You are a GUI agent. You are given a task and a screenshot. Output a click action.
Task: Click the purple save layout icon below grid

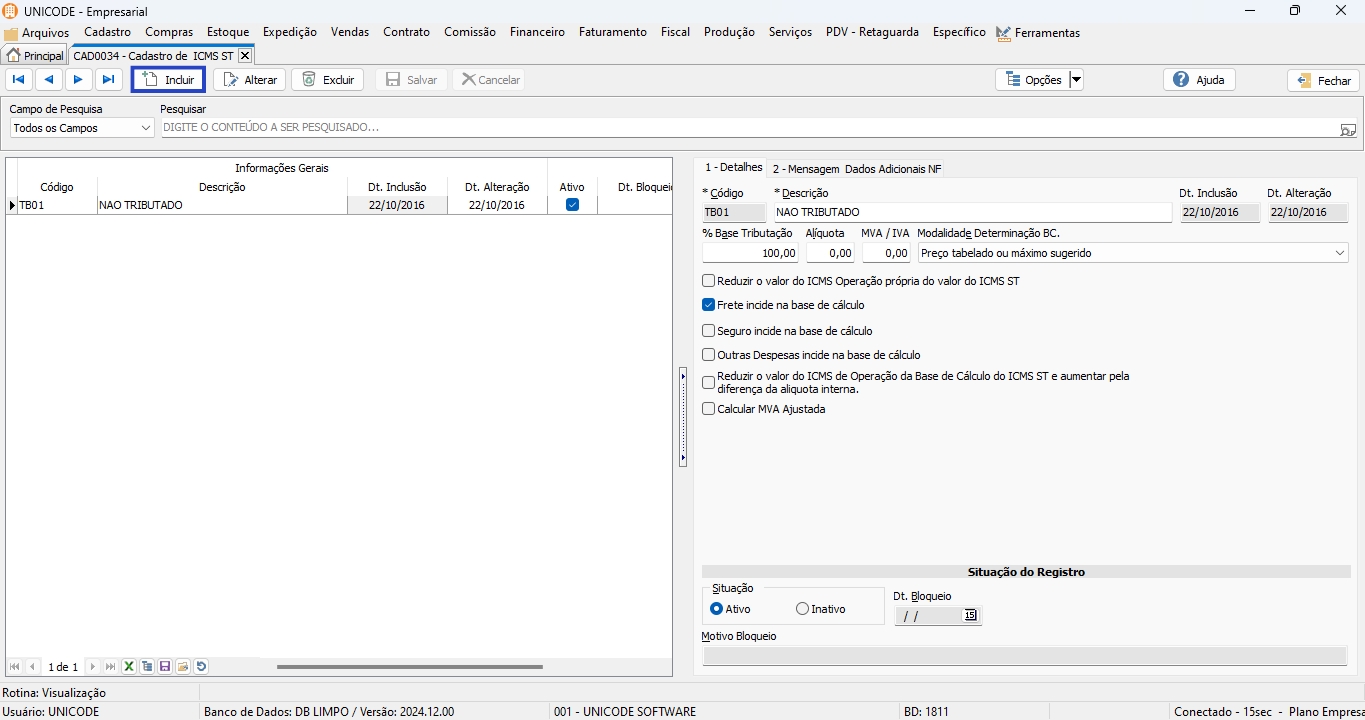tap(165, 667)
